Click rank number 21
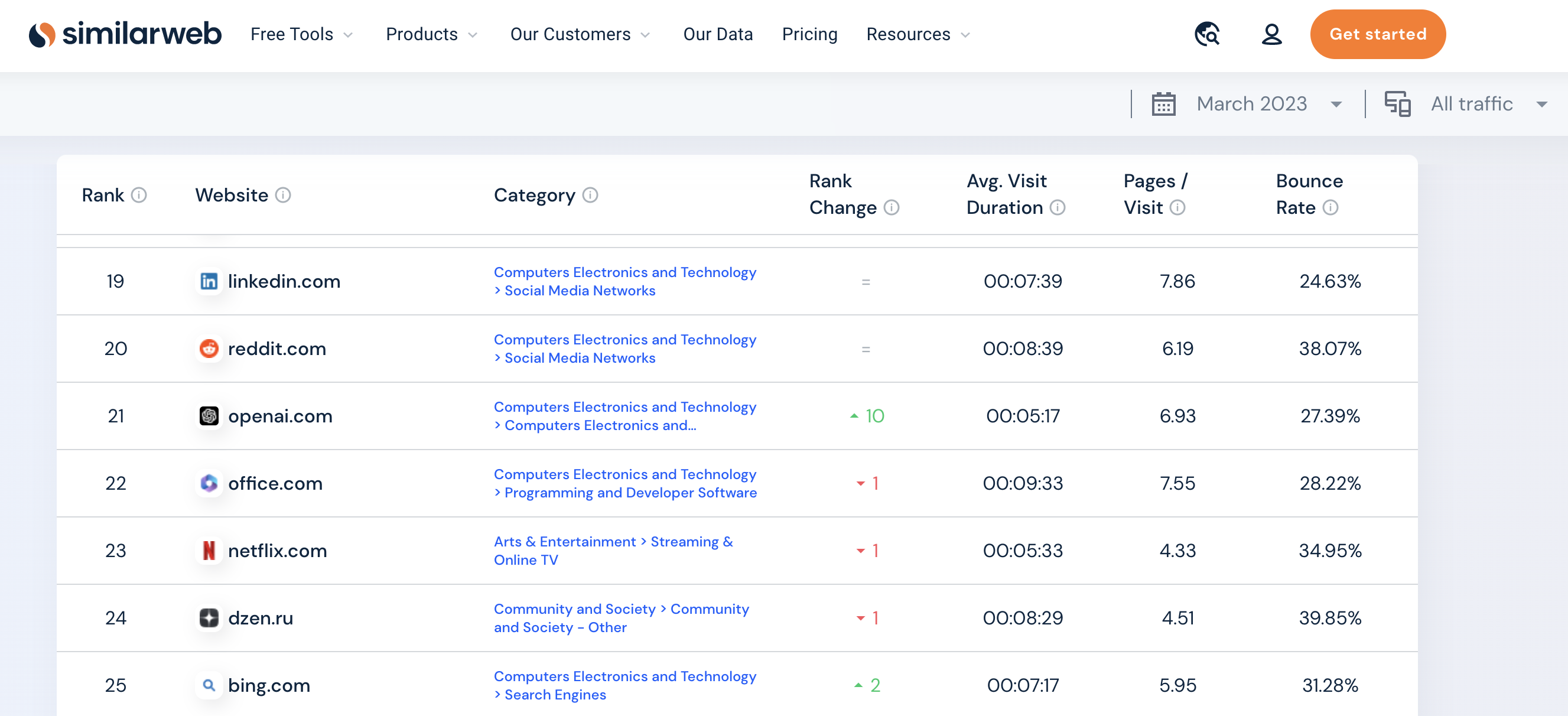The height and width of the screenshot is (716, 1568). click(116, 416)
